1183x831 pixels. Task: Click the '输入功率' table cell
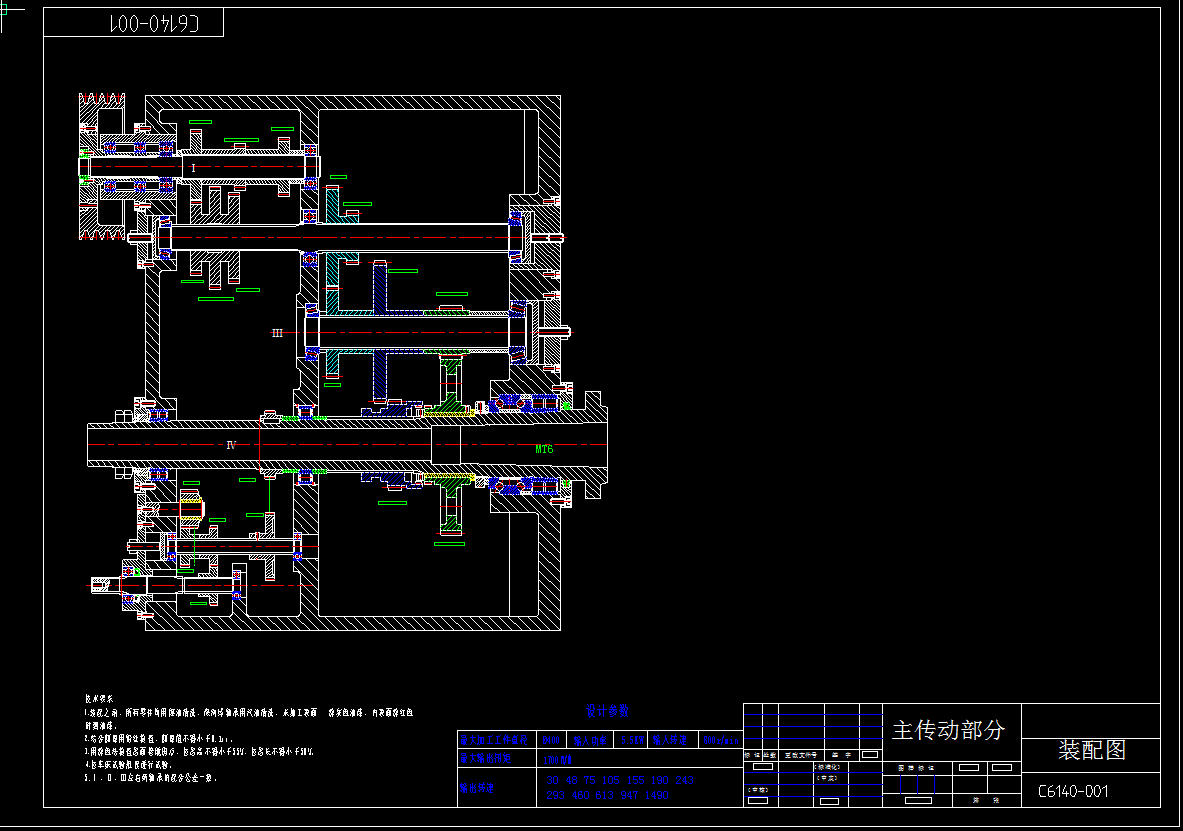590,740
